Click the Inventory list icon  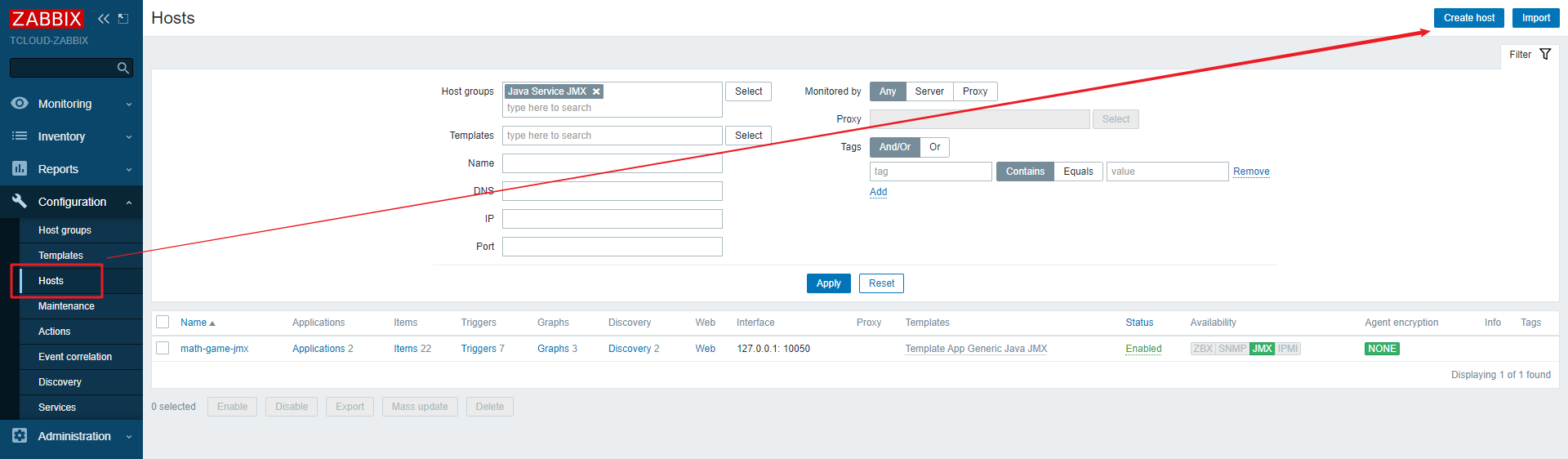[x=20, y=136]
